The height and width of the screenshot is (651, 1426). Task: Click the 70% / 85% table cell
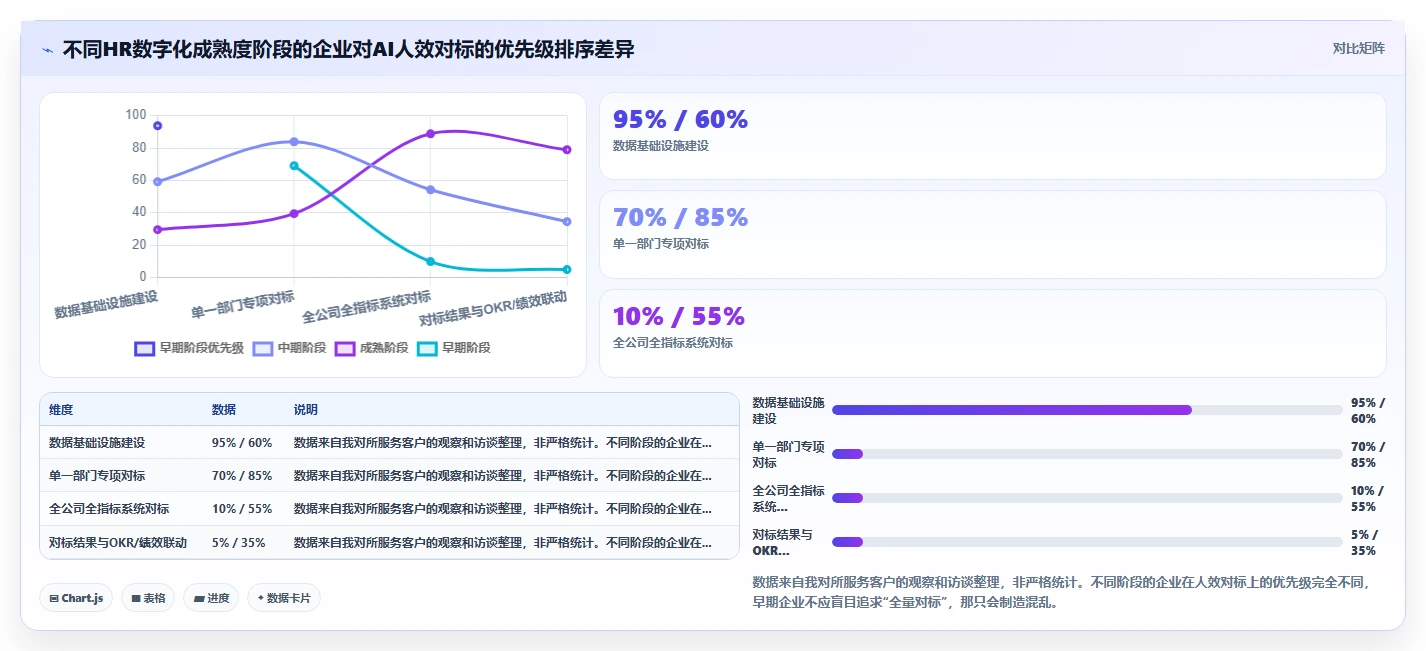[242, 475]
